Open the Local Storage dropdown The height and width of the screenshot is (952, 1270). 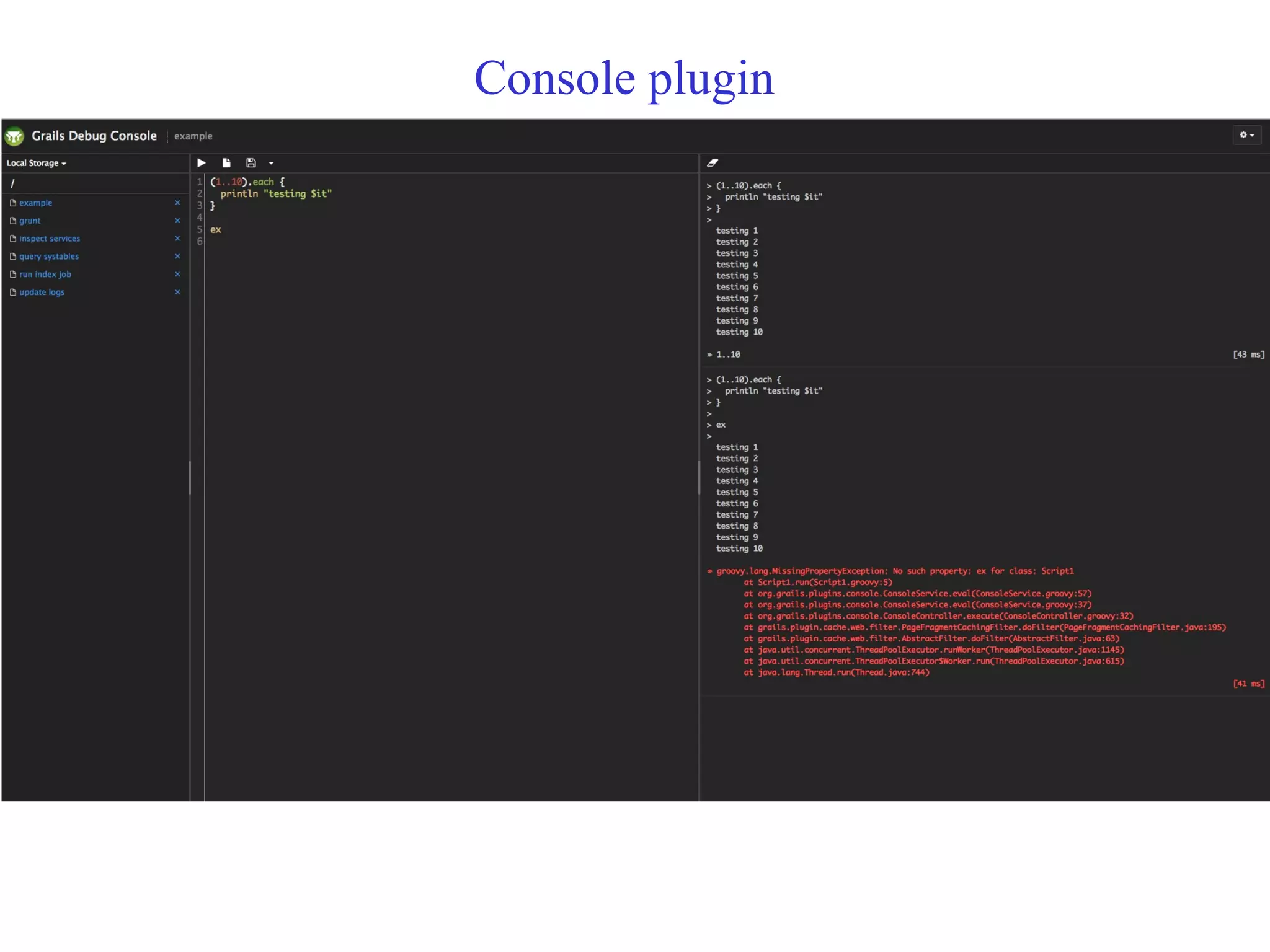click(36, 163)
